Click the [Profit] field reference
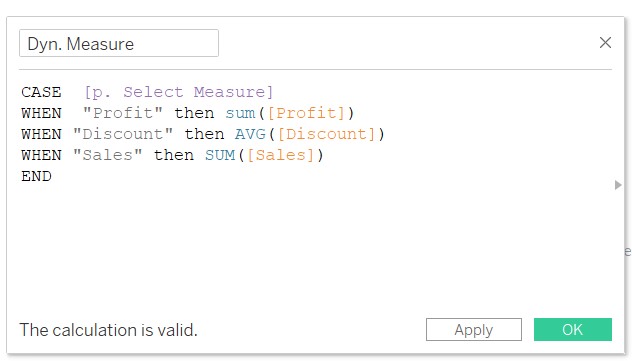 (x=306, y=114)
